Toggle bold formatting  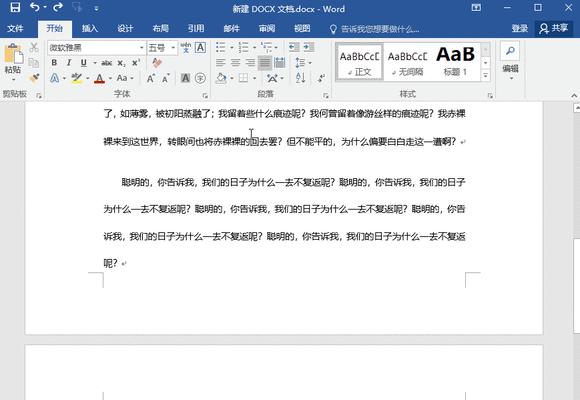click(x=54, y=63)
